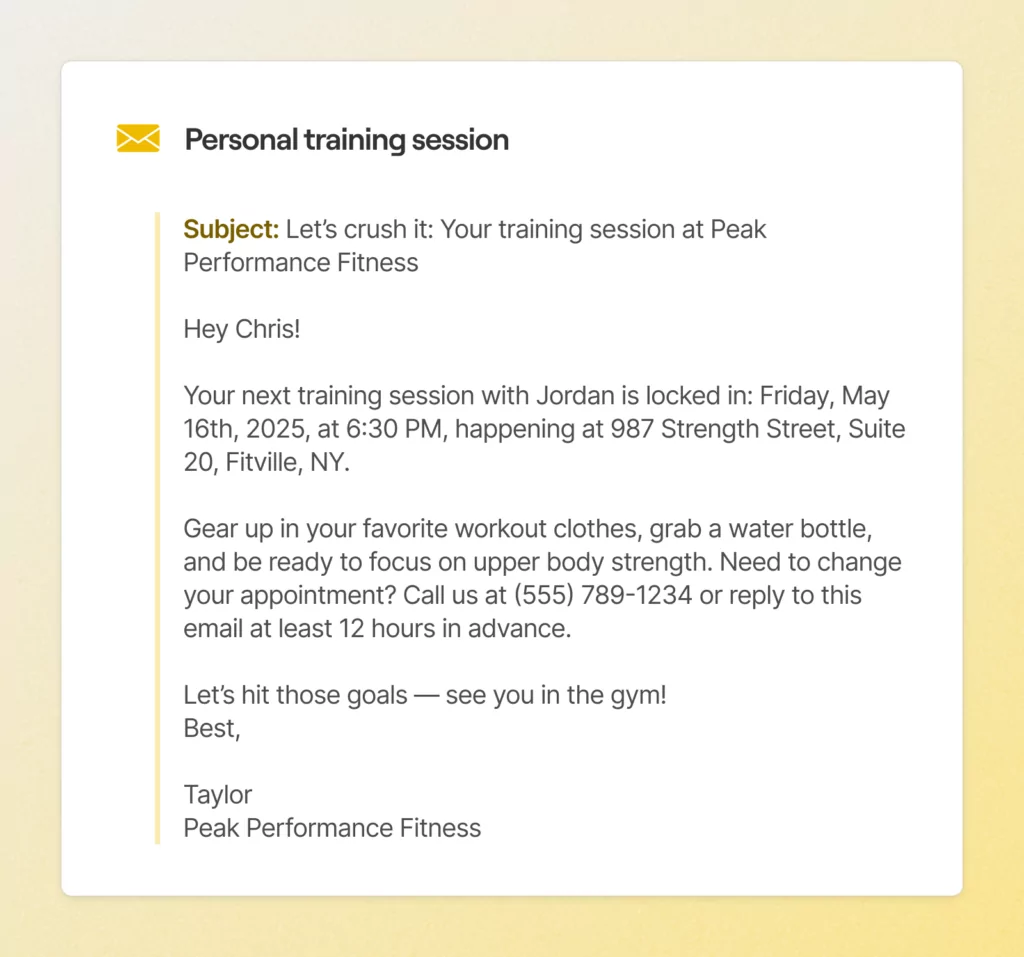
Task: Click the "Personal training session" heading
Action: 346,140
